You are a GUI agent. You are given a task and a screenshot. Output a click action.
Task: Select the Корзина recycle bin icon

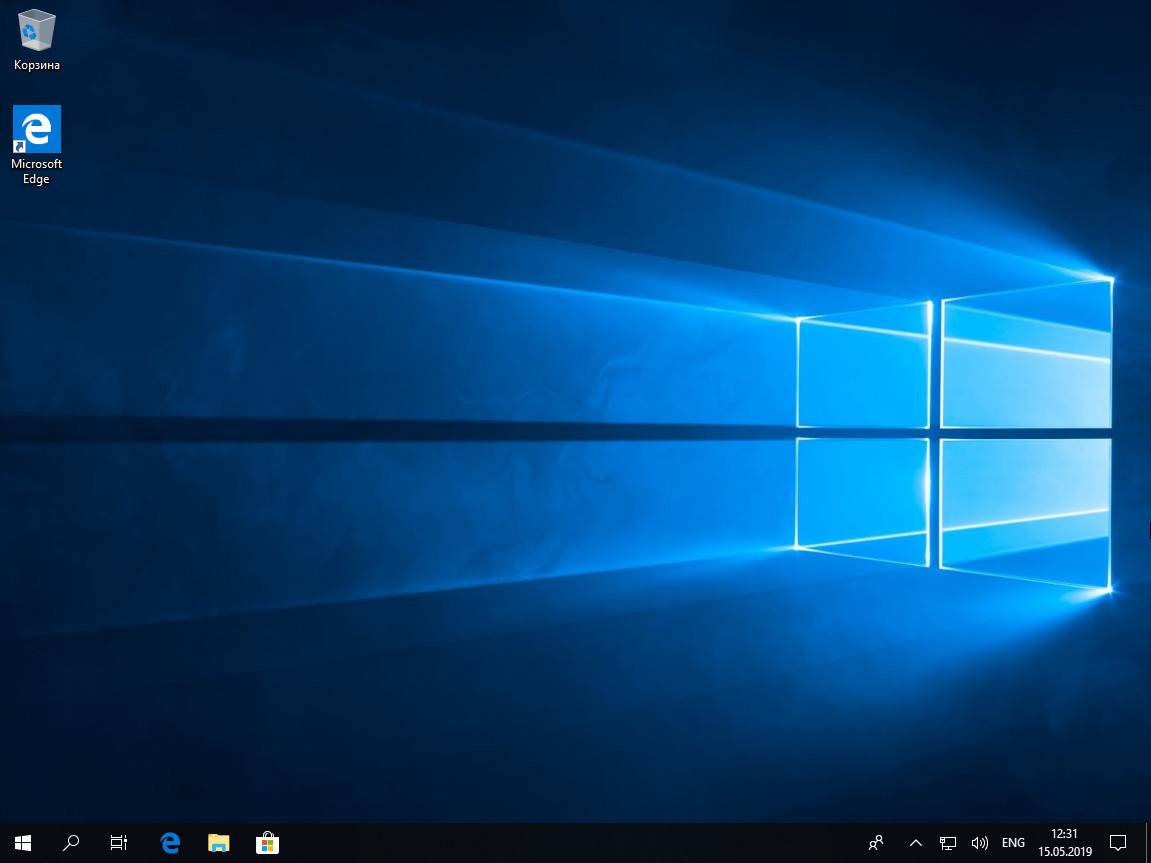point(36,40)
